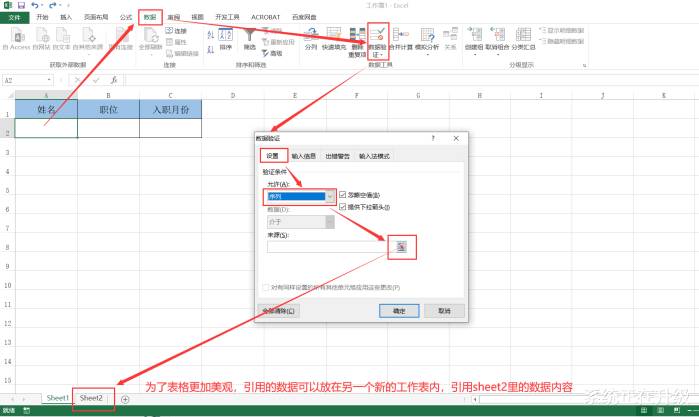Image resolution: width=699 pixels, height=417 pixels.
Task: Switch to 开发工具 (Developer) tab
Action: [227, 17]
